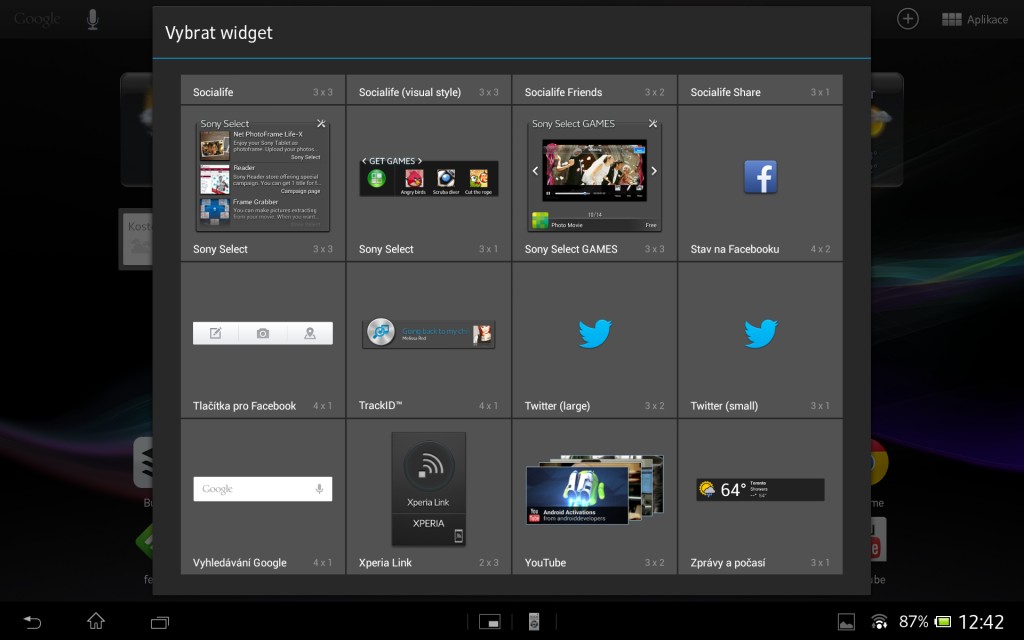Screen dimensions: 1024x640
Task: Select the Vyhledávání Google search bar preview
Action: (263, 488)
